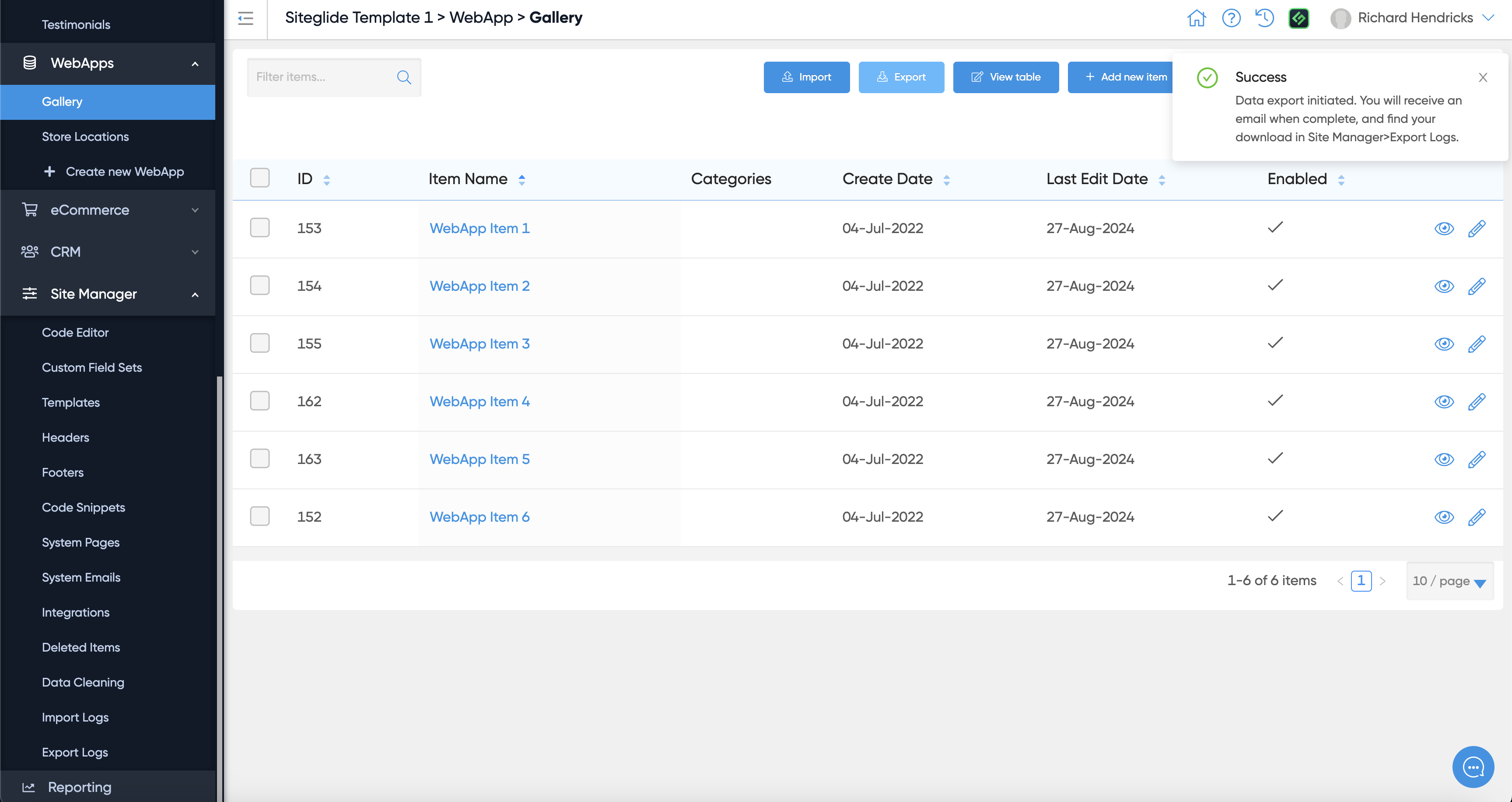This screenshot has width=1512, height=802.
Task: Dismiss the Success notification
Action: click(1483, 77)
